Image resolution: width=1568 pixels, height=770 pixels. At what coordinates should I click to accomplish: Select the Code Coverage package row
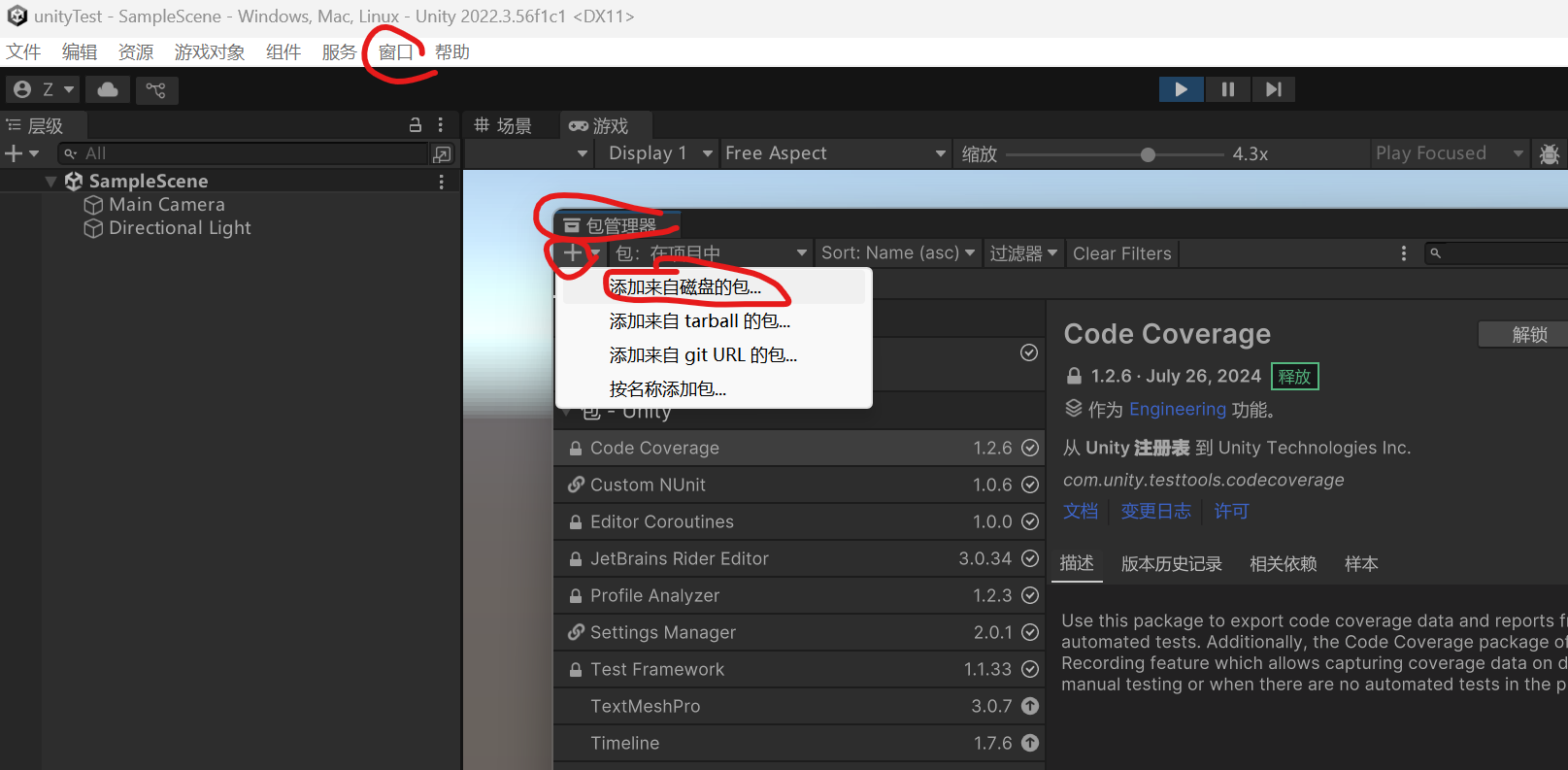(x=799, y=448)
